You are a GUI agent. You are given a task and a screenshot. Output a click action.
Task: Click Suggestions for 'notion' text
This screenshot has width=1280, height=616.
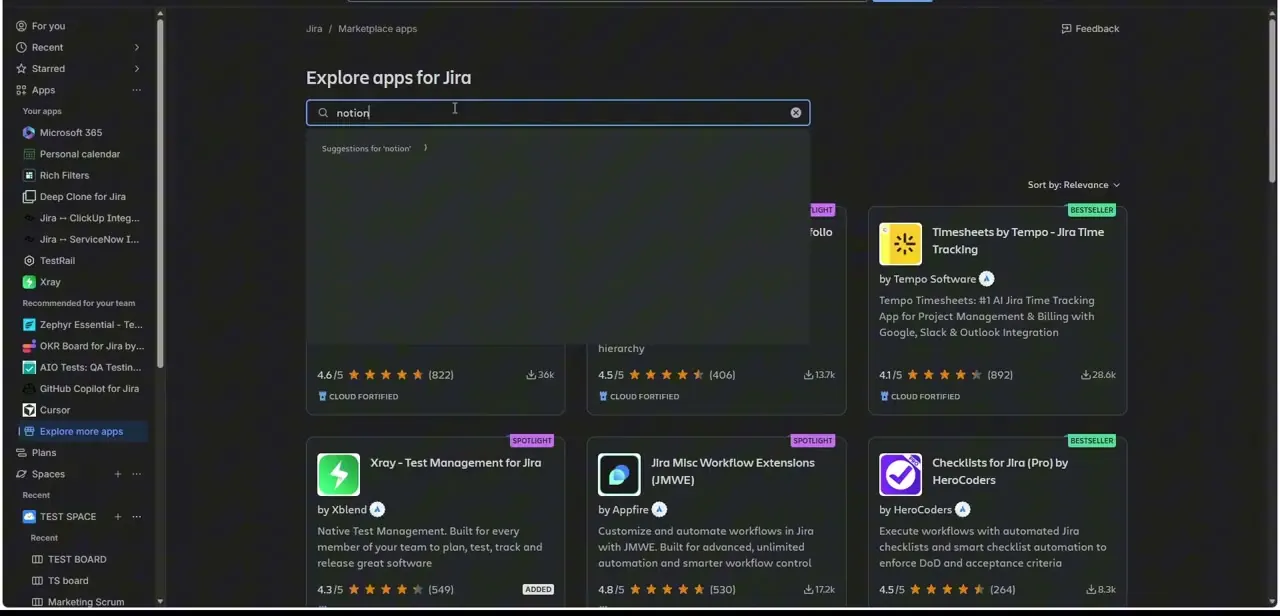point(366,149)
